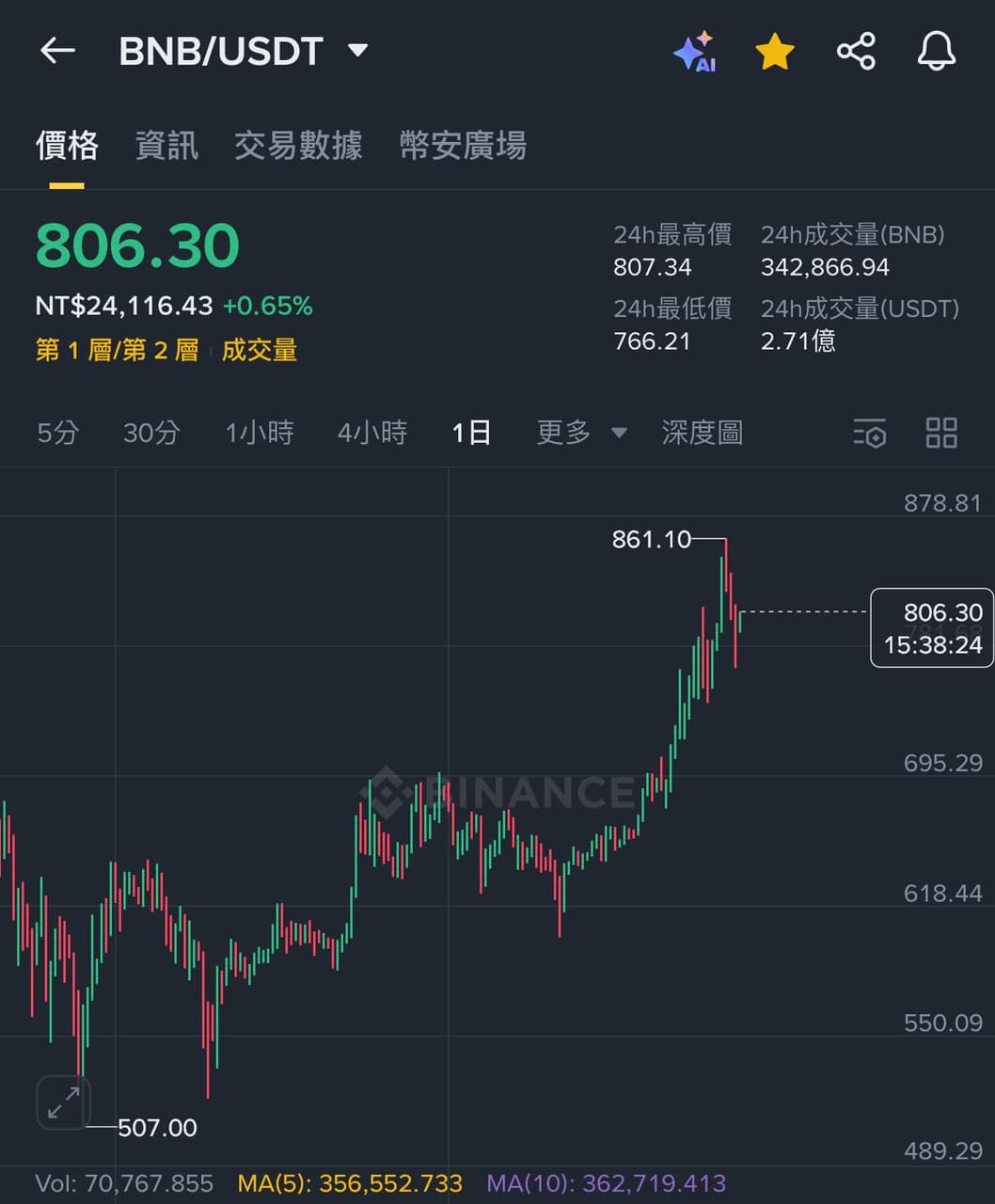Open the 深度圖 depth chart
This screenshot has height=1204, width=995.
(x=703, y=433)
